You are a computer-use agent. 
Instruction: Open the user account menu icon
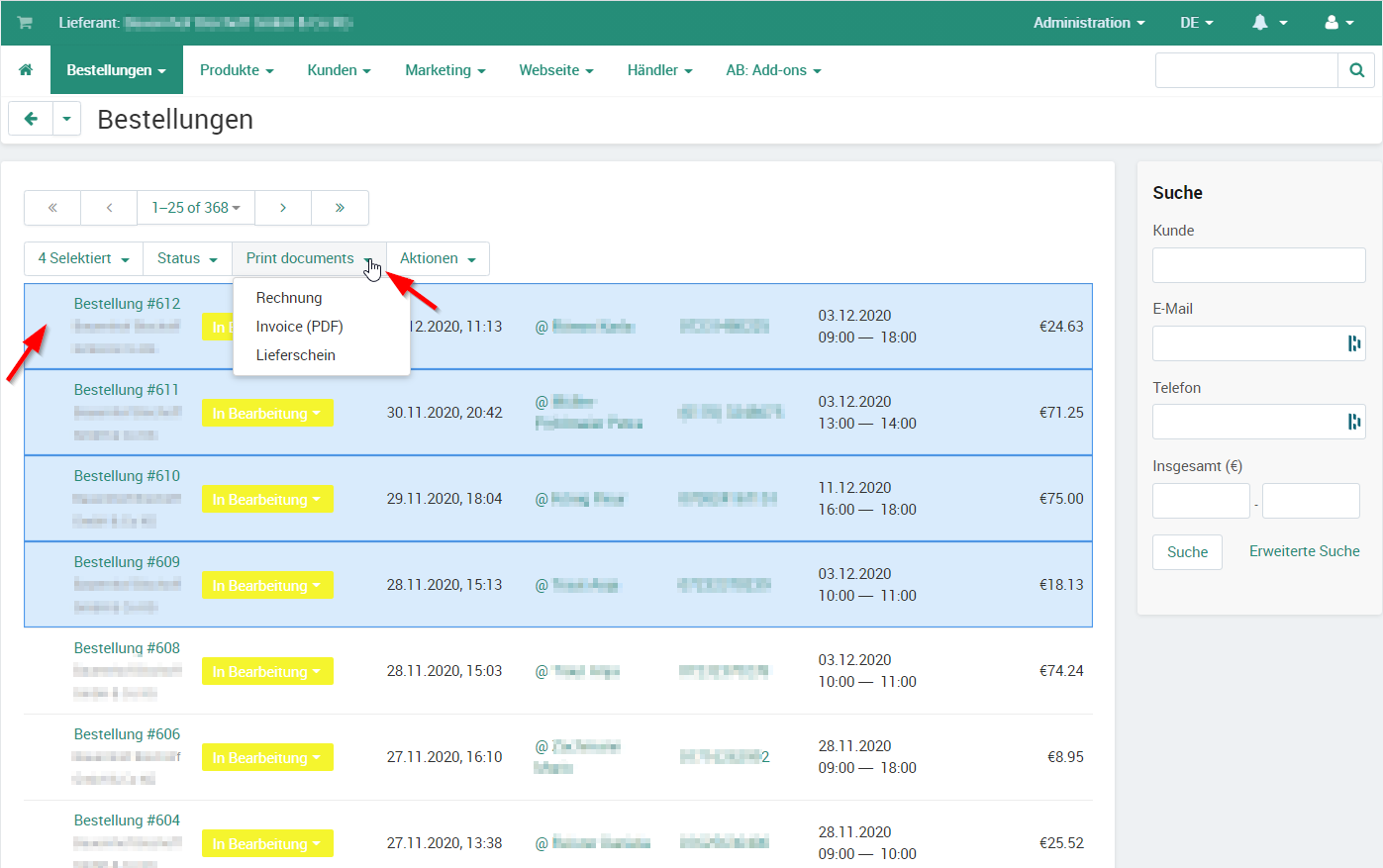click(1339, 23)
